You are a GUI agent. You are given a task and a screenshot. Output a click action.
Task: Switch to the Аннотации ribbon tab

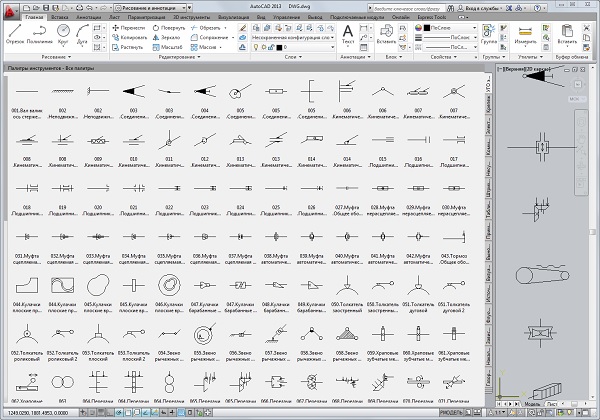(x=89, y=18)
